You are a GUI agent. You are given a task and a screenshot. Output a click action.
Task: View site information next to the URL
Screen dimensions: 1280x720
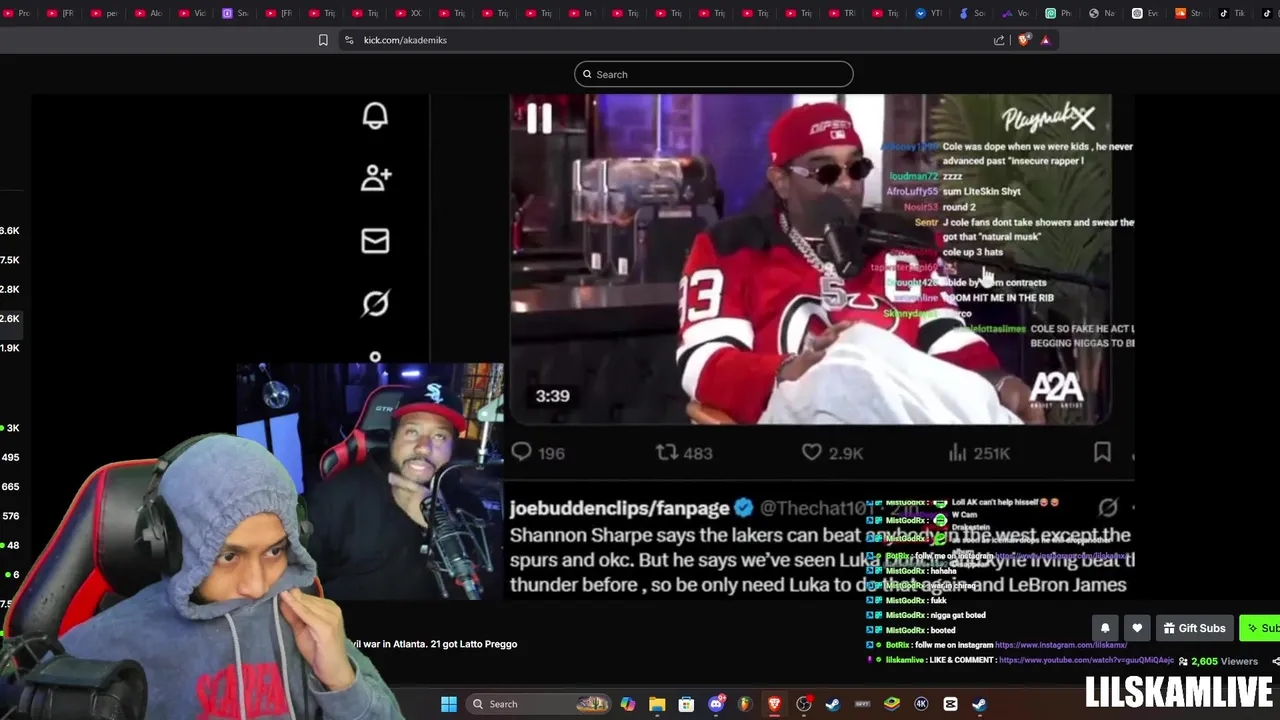[348, 40]
